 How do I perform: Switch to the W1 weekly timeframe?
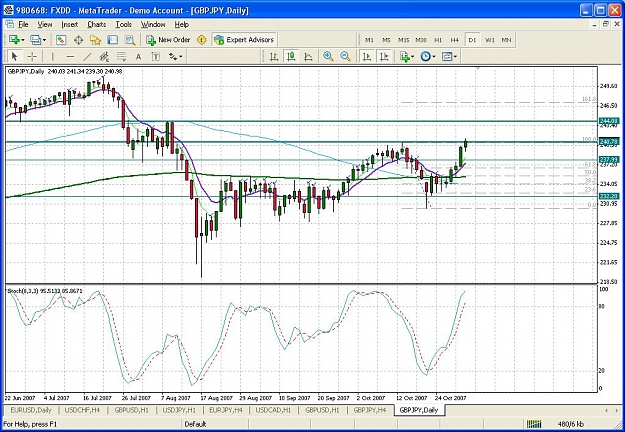point(489,40)
